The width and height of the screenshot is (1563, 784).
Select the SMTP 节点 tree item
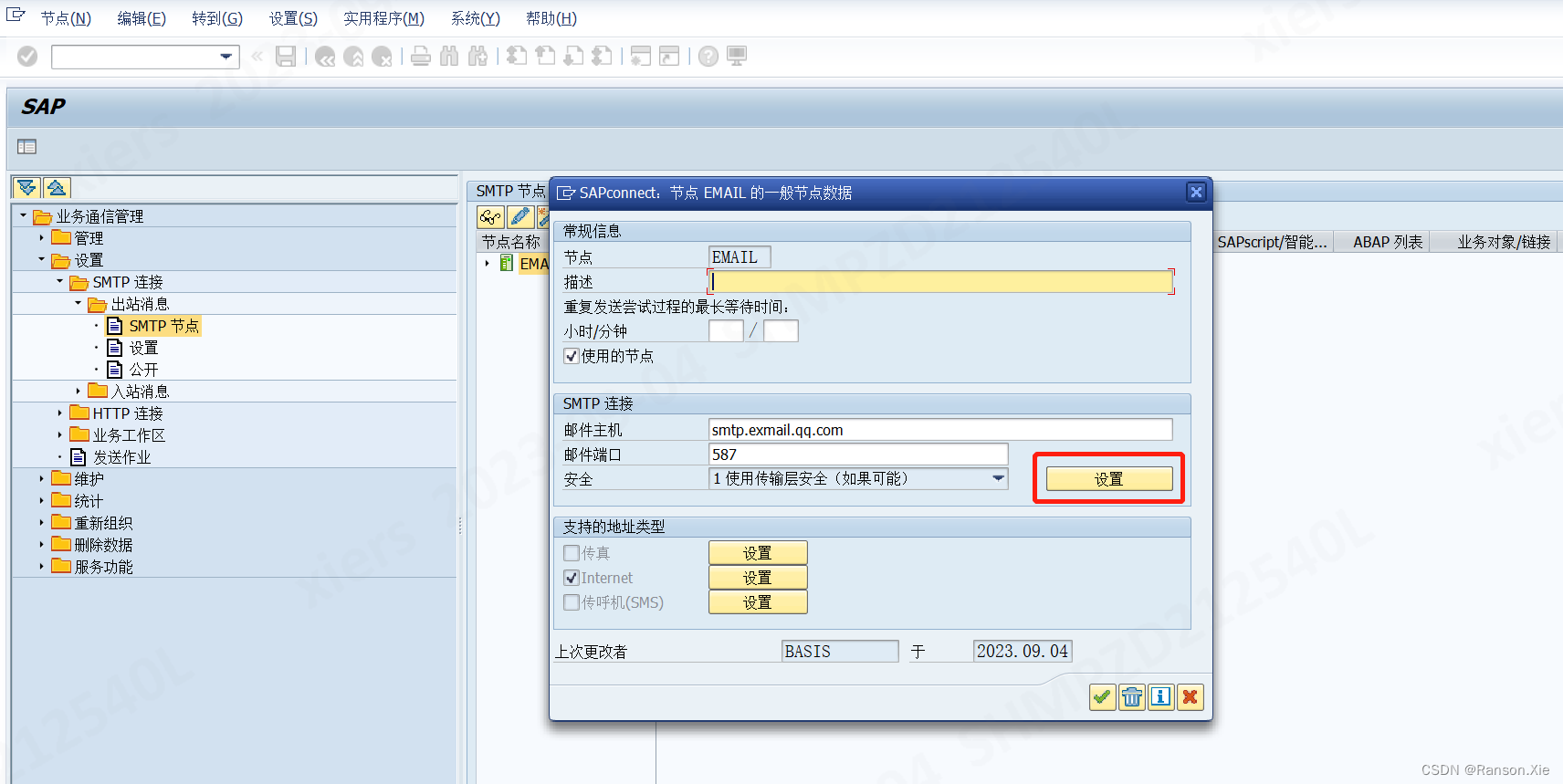pos(163,326)
